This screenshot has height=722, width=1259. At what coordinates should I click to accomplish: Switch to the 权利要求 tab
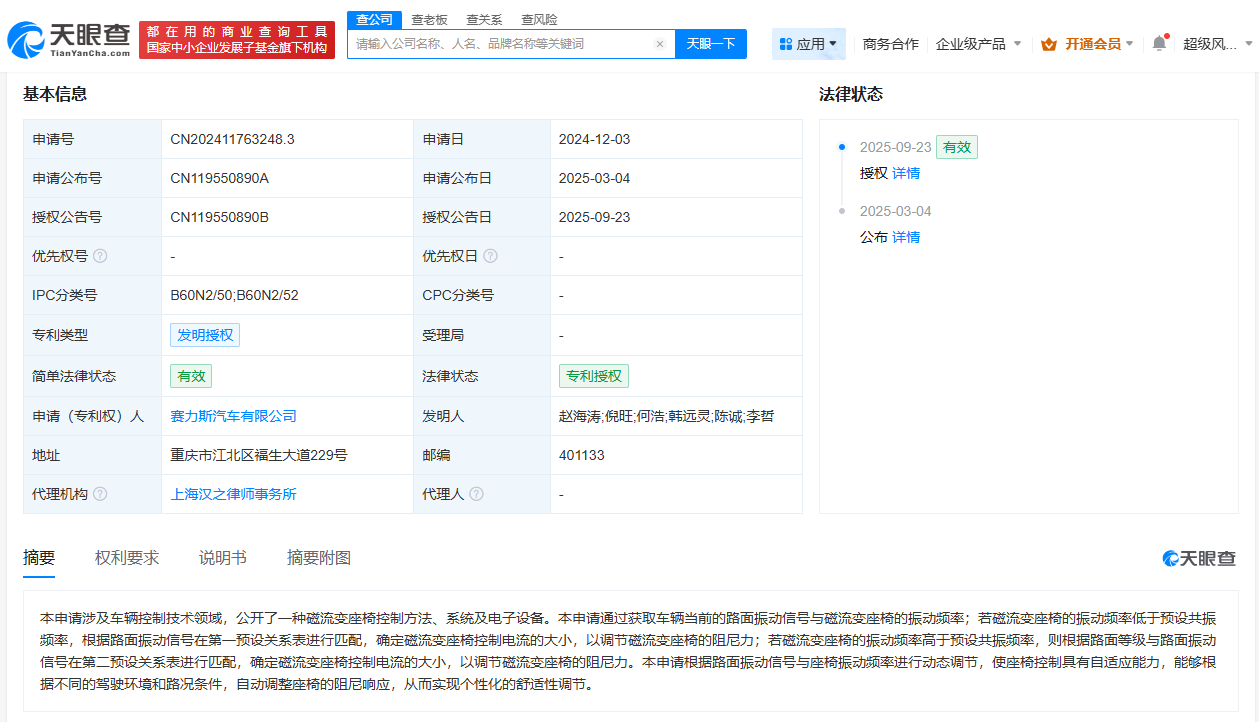125,557
